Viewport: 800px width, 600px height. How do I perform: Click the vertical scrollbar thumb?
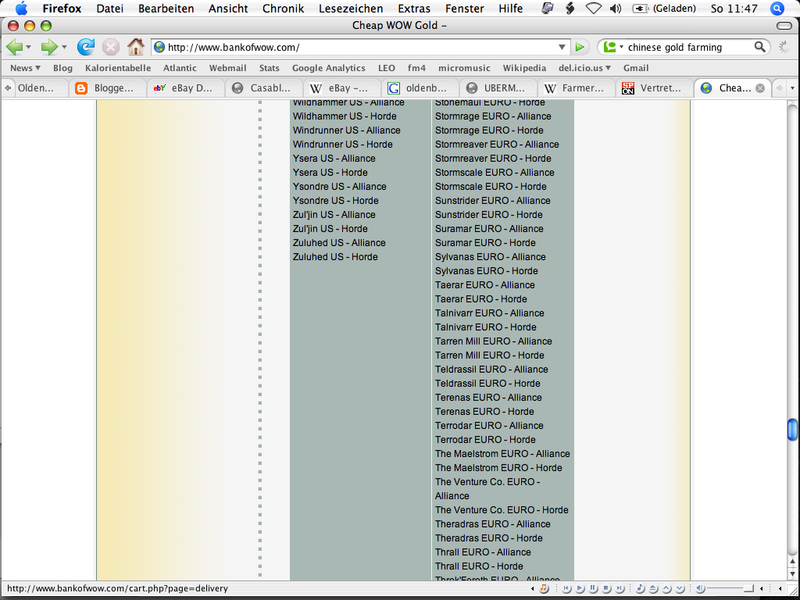point(792,429)
